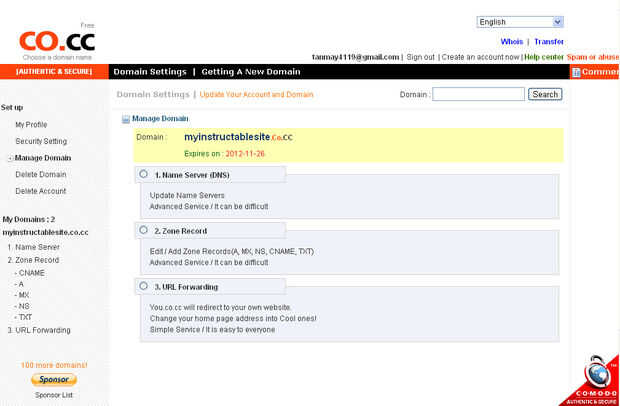
Task: Click the myinstructablesite.co.cc domain name
Action: (238, 138)
